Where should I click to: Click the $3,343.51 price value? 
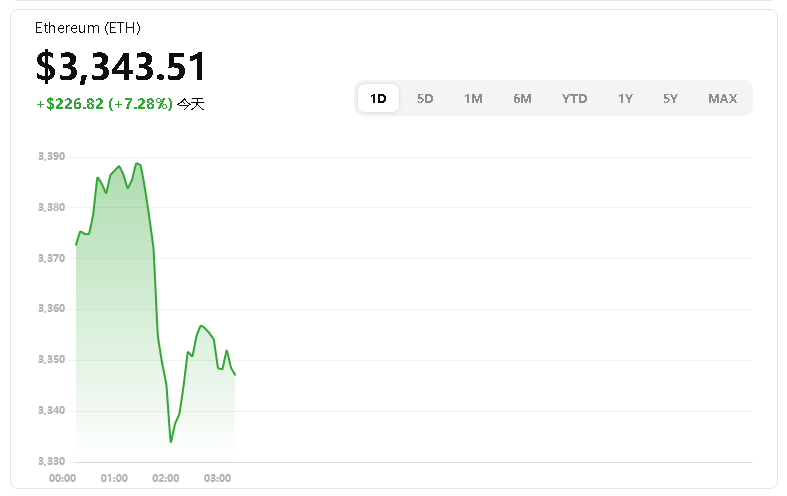(121, 67)
